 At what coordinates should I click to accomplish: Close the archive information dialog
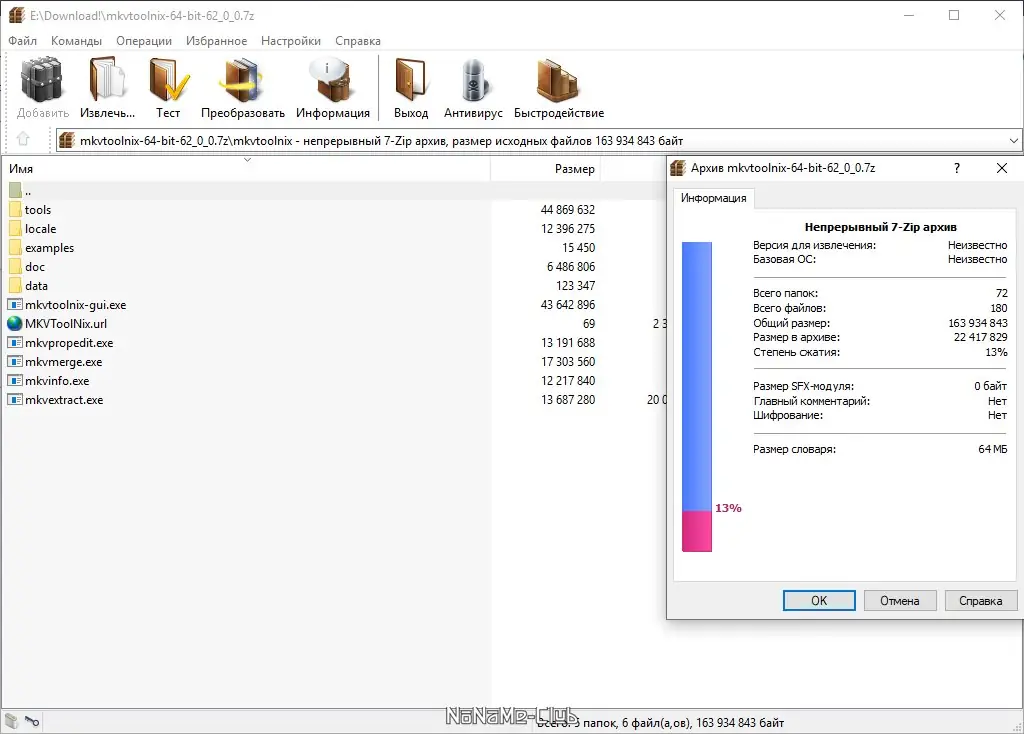coord(1002,168)
